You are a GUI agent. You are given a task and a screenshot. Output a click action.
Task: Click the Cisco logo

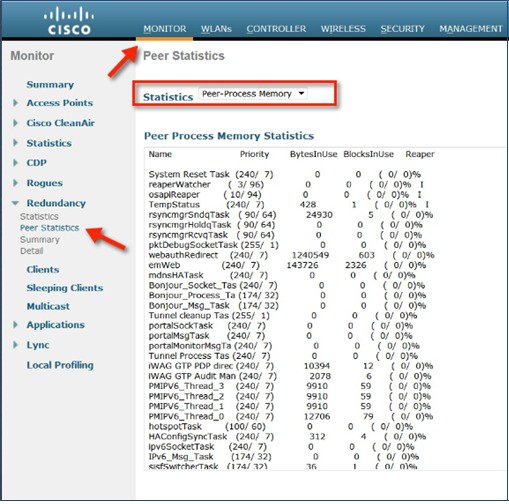click(x=69, y=22)
